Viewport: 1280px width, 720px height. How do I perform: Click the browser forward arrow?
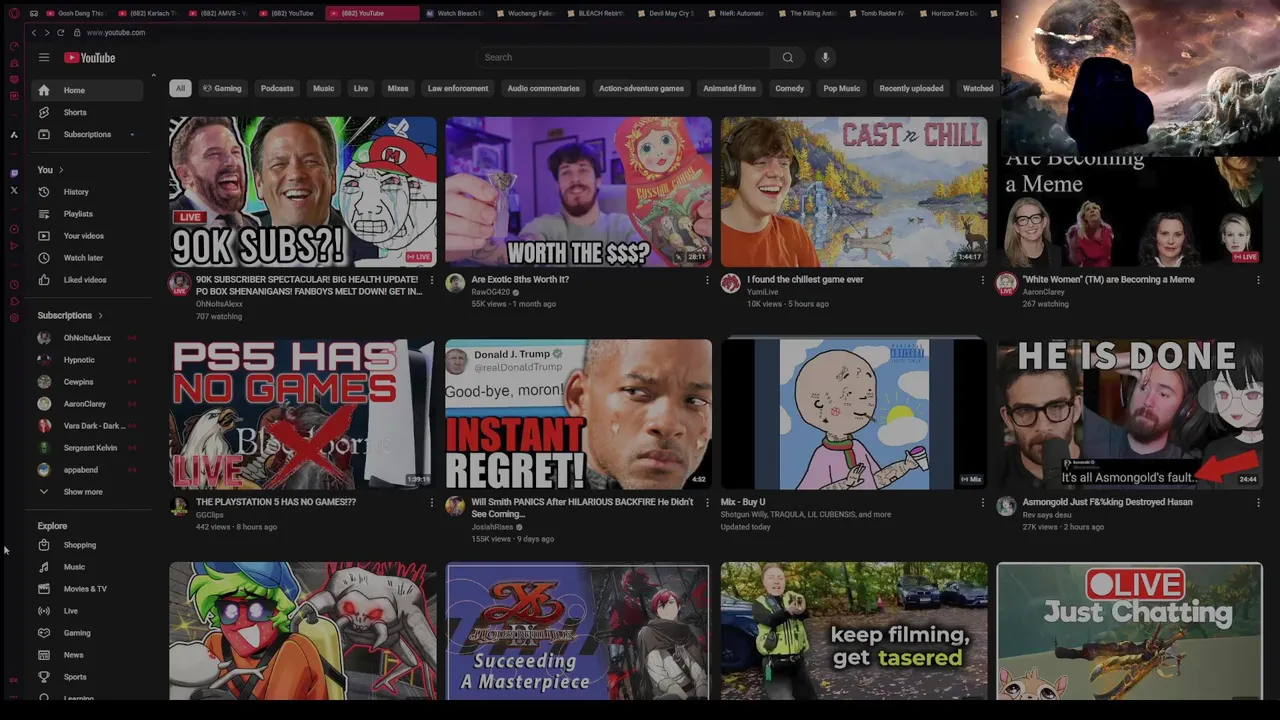tap(46, 33)
